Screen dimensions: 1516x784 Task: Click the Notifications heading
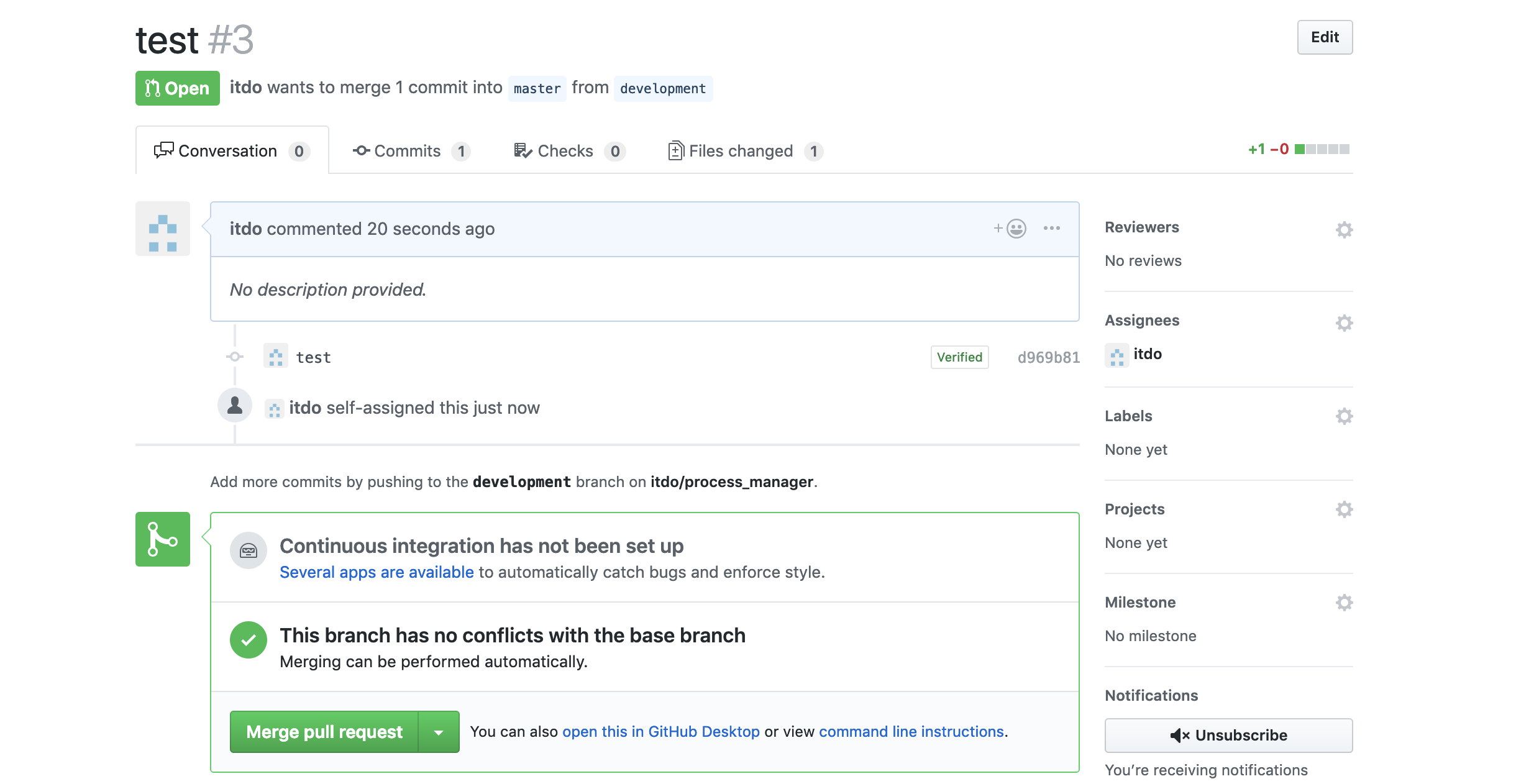coord(1151,696)
